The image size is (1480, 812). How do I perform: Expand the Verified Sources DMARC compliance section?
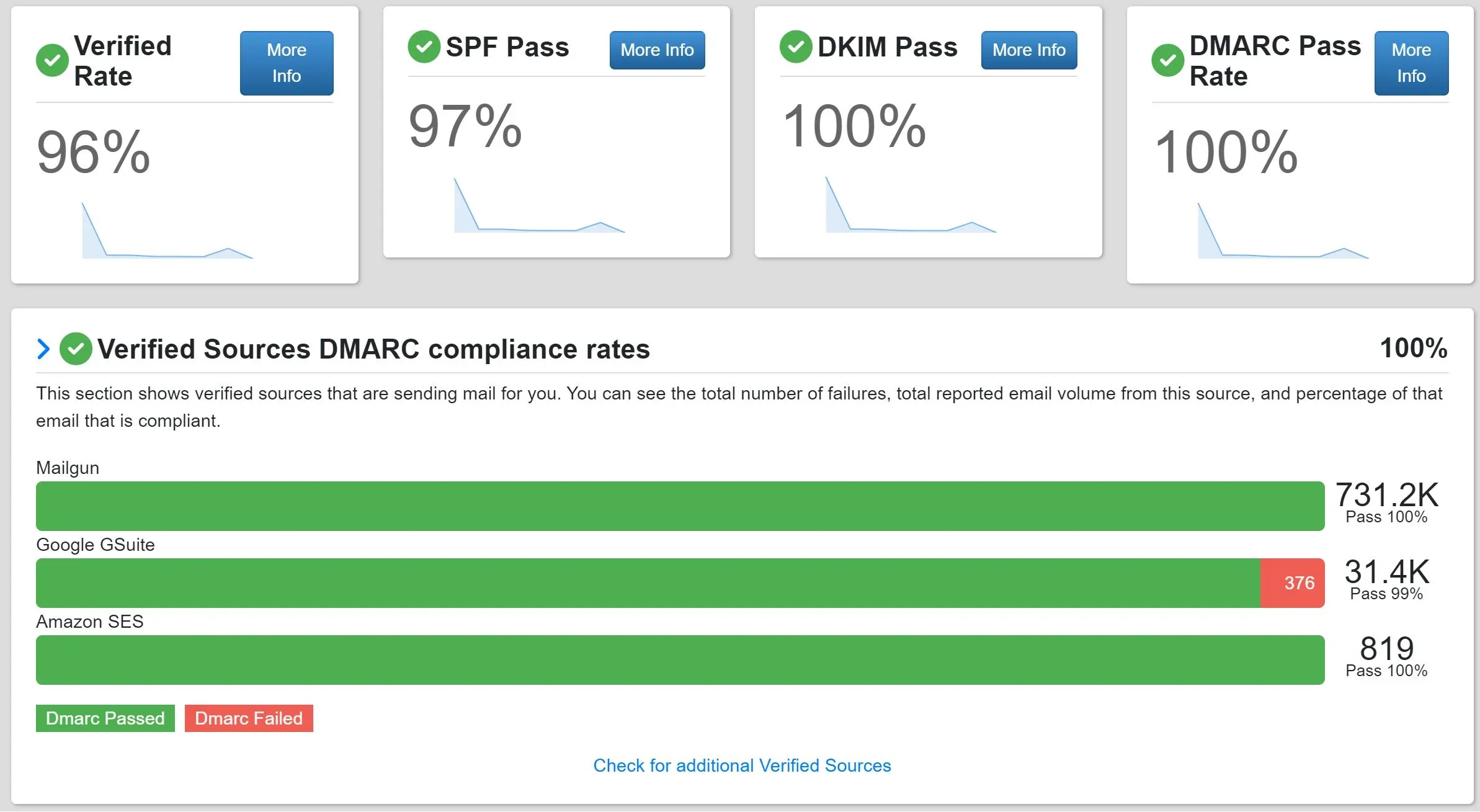point(43,349)
